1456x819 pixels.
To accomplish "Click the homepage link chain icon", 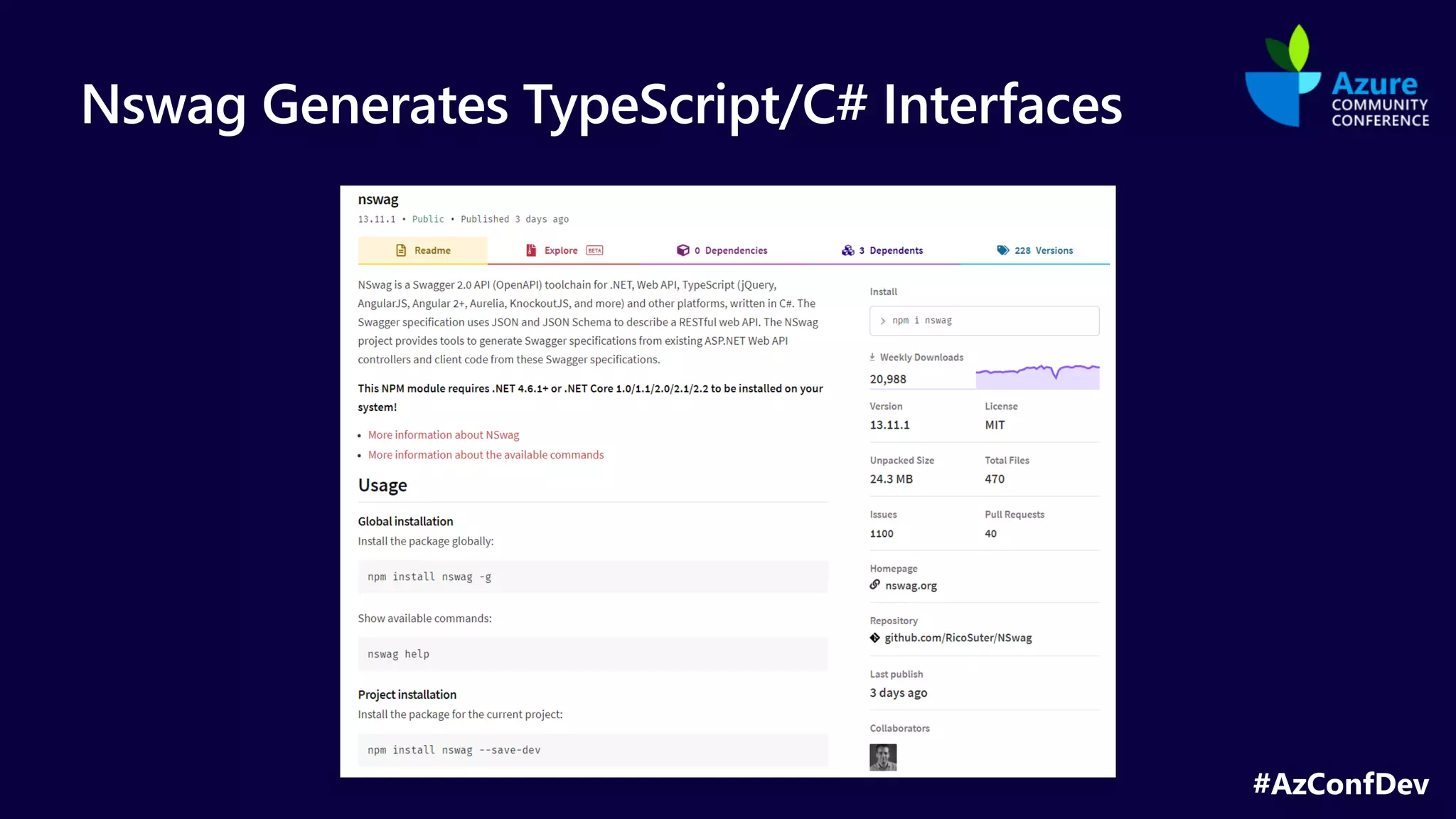I will pos(875,585).
